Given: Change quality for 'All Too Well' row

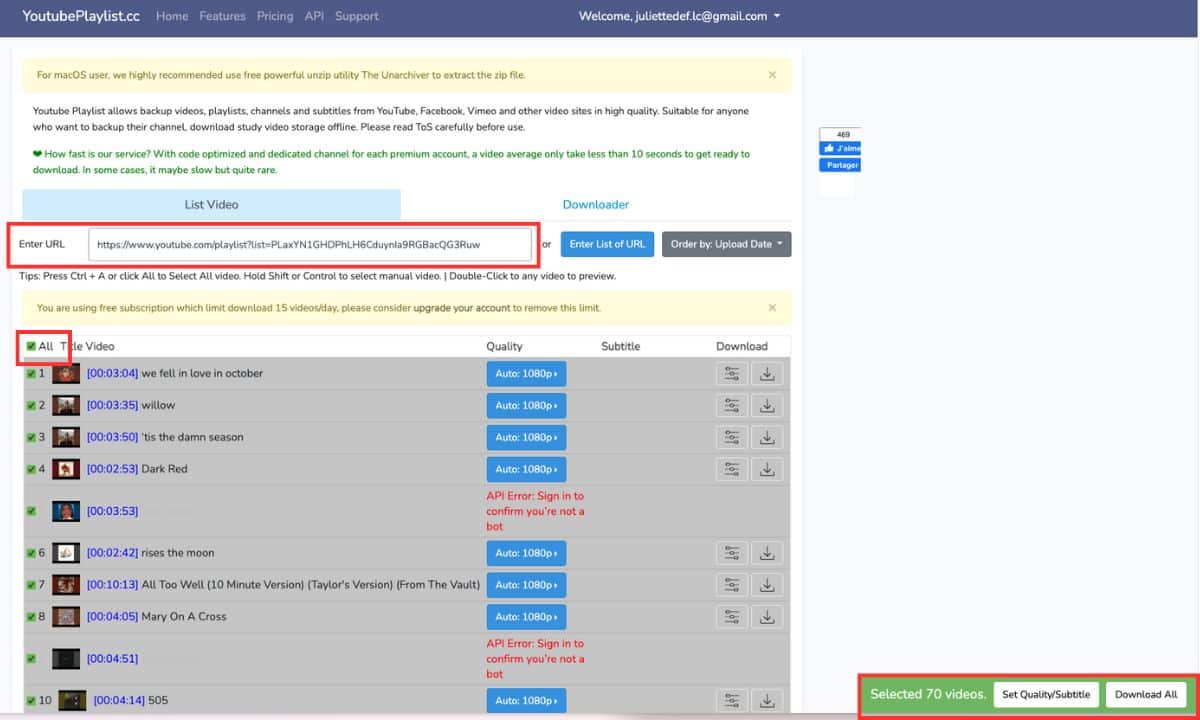Looking at the screenshot, I should (x=526, y=586).
